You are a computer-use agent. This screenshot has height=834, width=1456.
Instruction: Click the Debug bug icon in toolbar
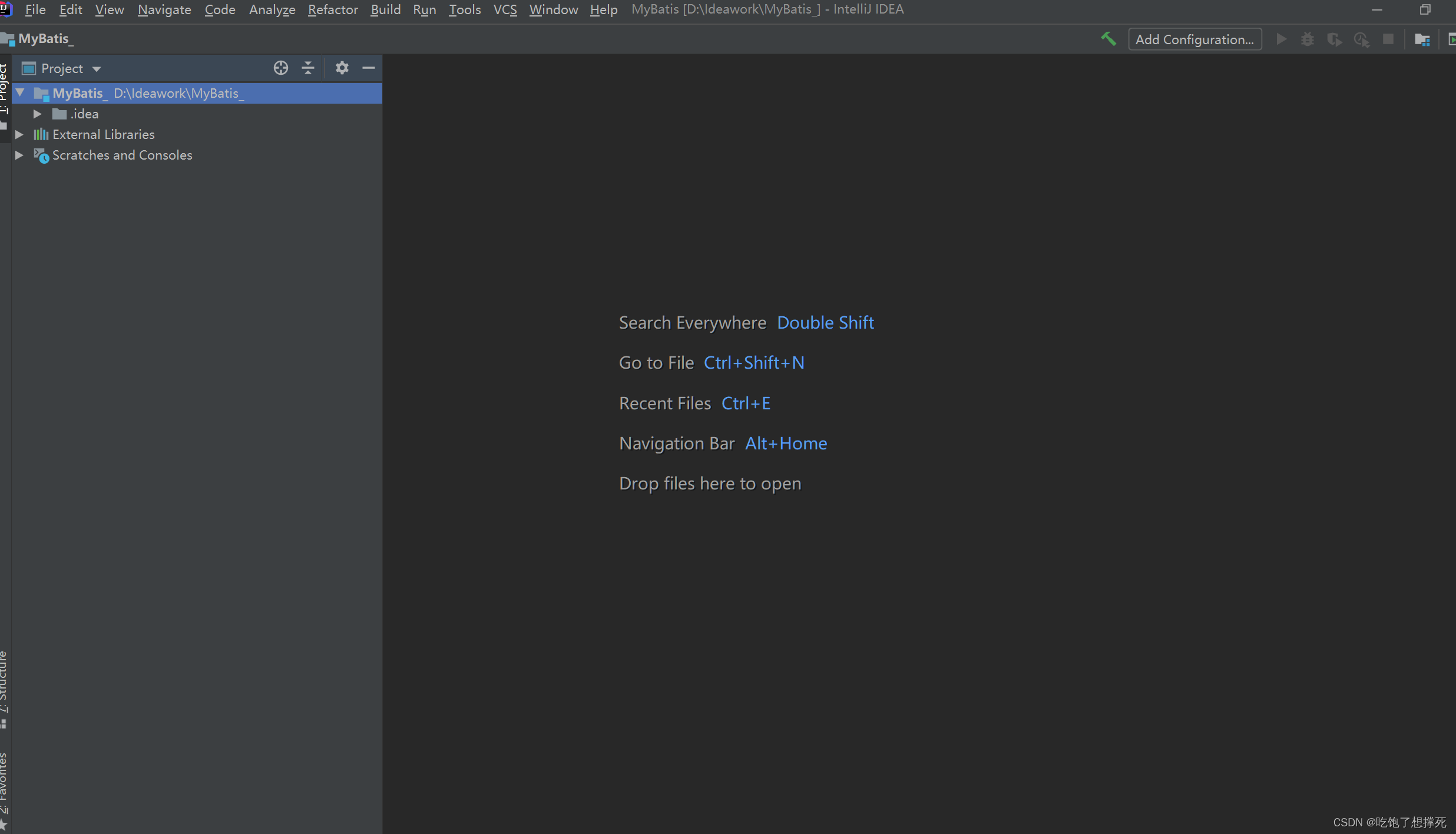1308,39
